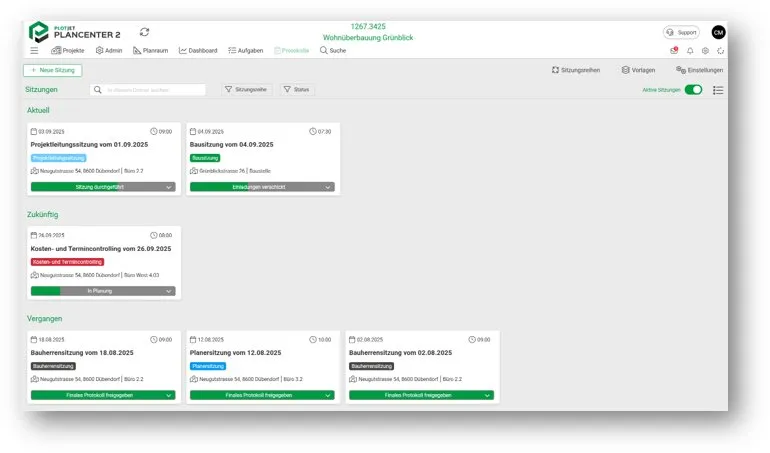770x453 pixels.
Task: Create a new session with Neue Sitzung
Action: click(53, 70)
